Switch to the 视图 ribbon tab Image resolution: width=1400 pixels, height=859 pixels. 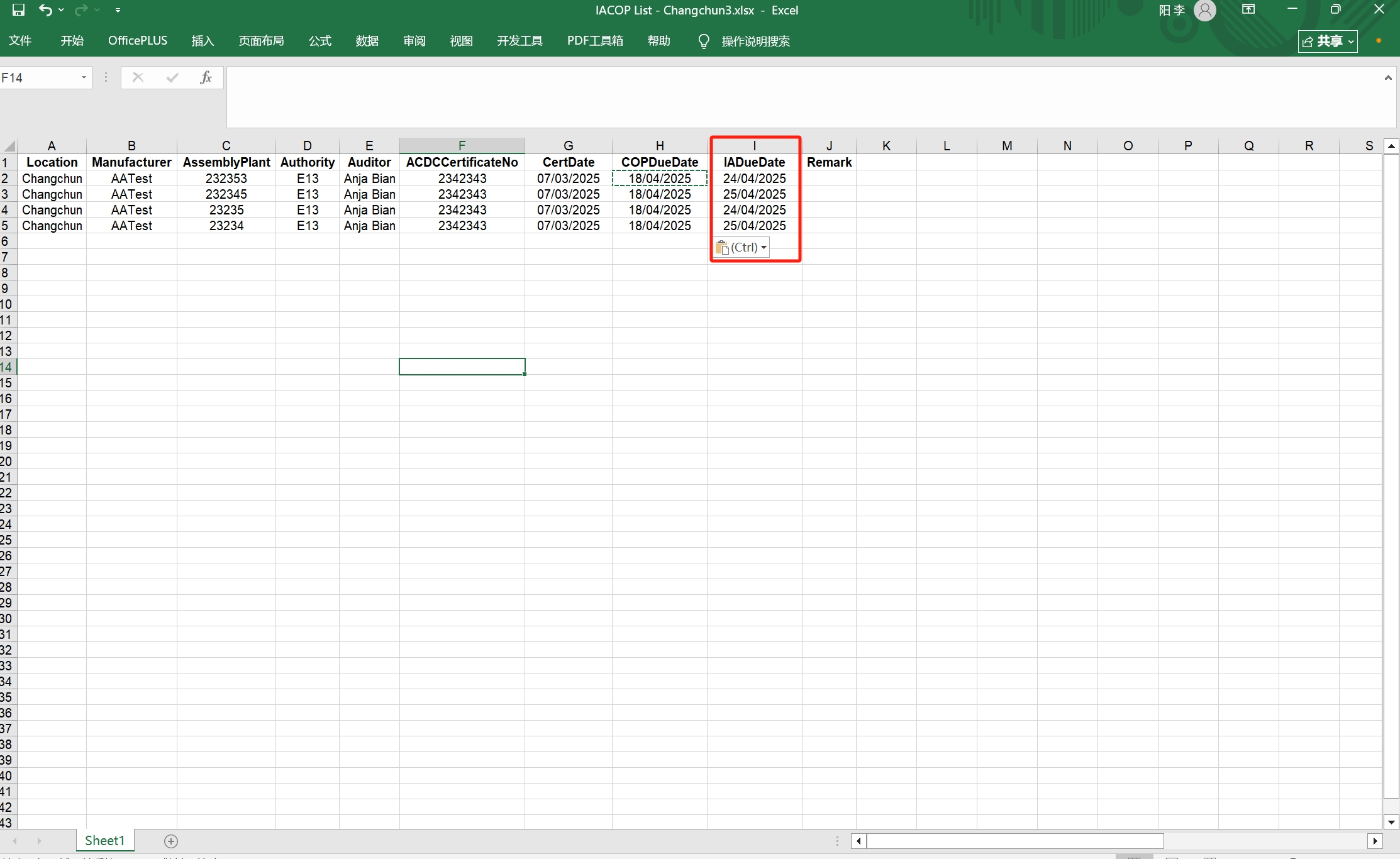tap(461, 41)
